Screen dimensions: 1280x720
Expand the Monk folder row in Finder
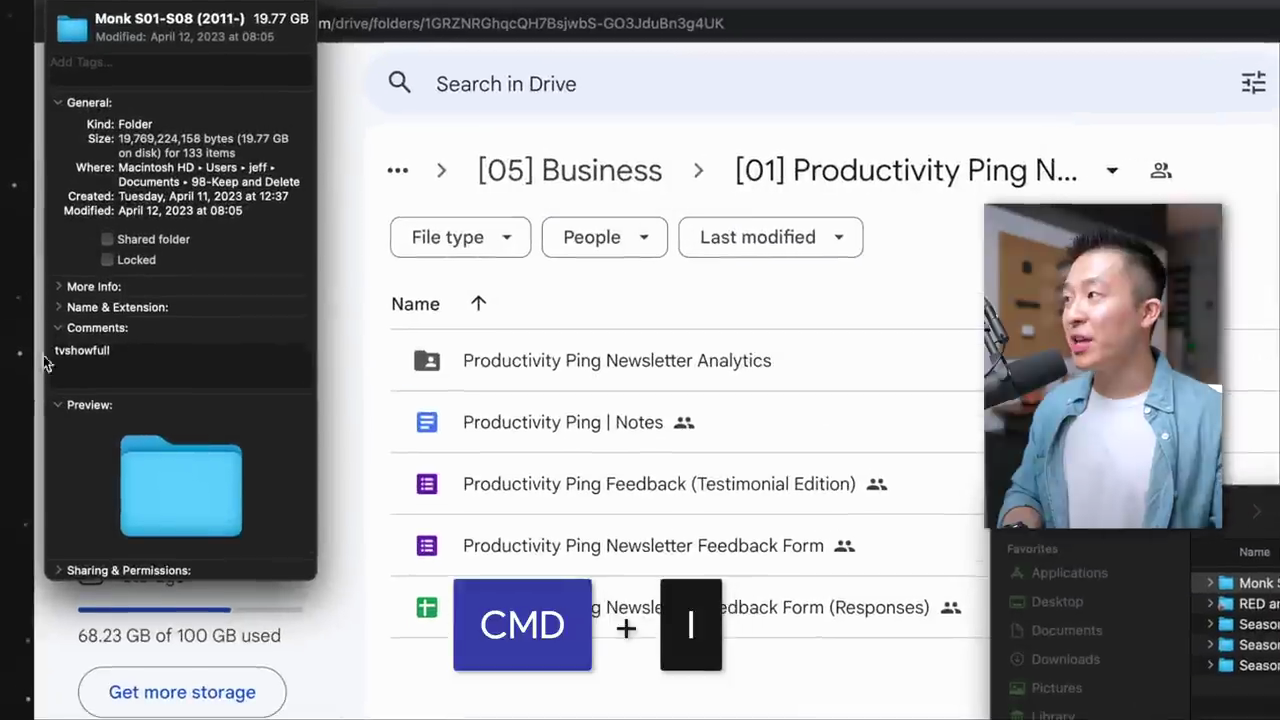tap(1210, 583)
